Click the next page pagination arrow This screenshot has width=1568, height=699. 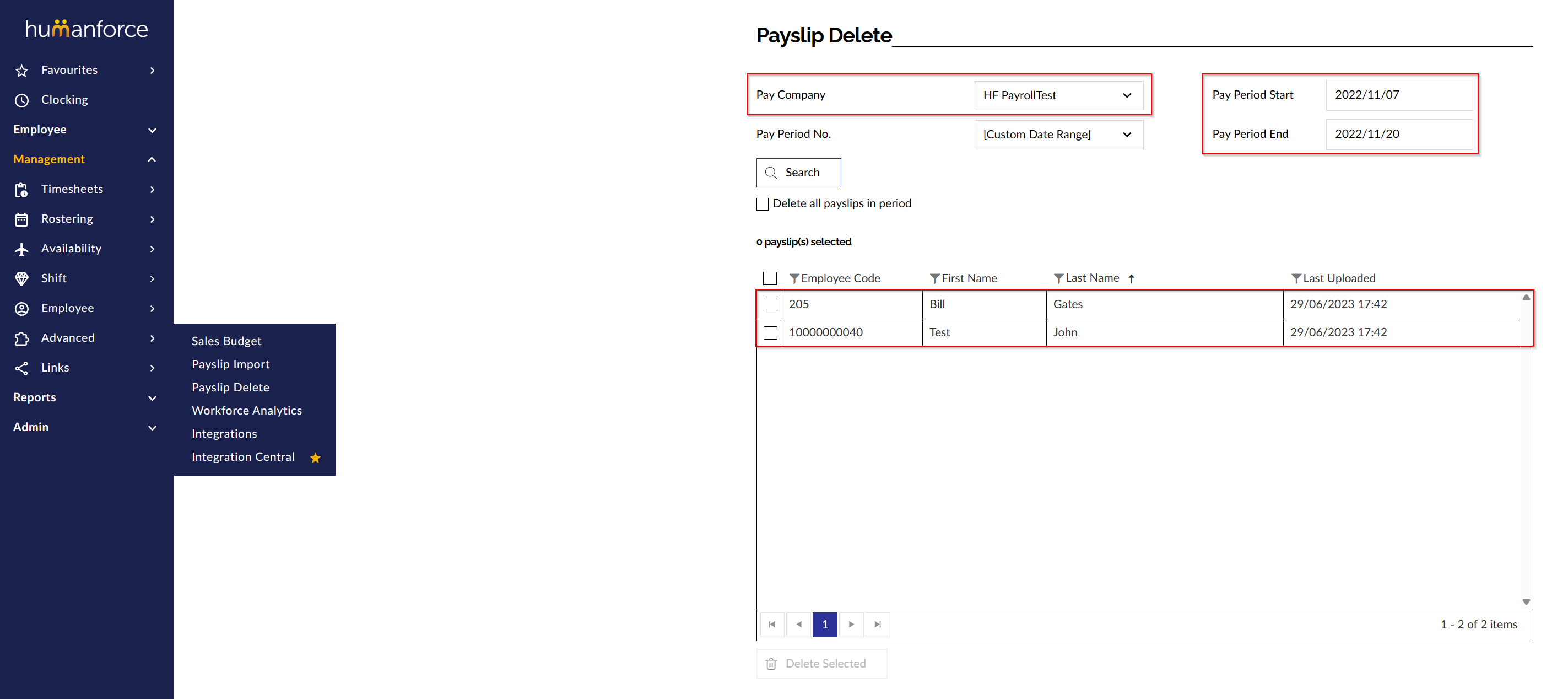(851, 624)
